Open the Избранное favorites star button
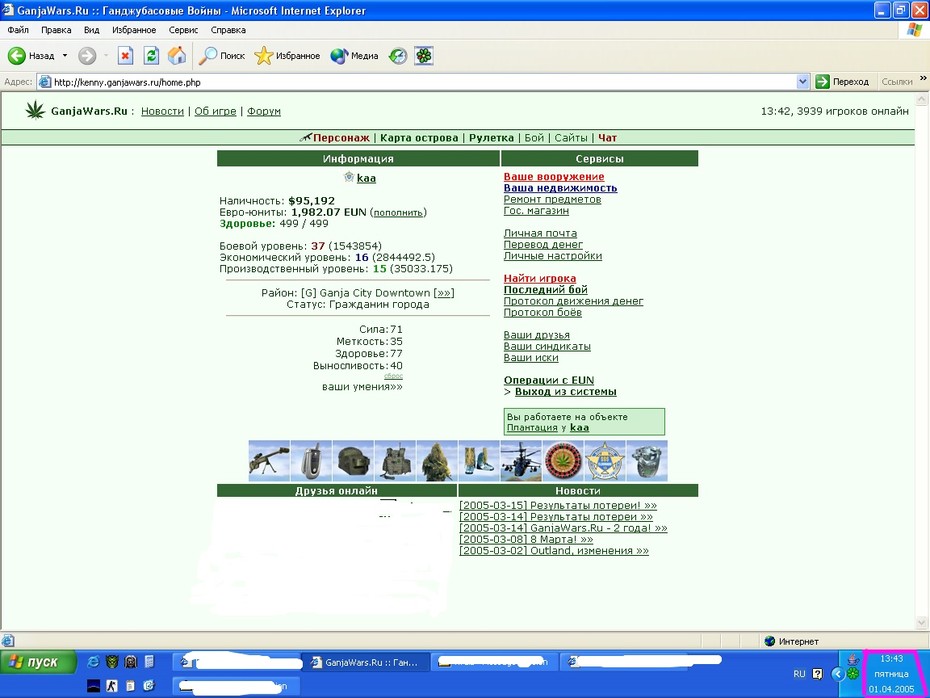The image size is (930, 698). pyautogui.click(x=287, y=56)
